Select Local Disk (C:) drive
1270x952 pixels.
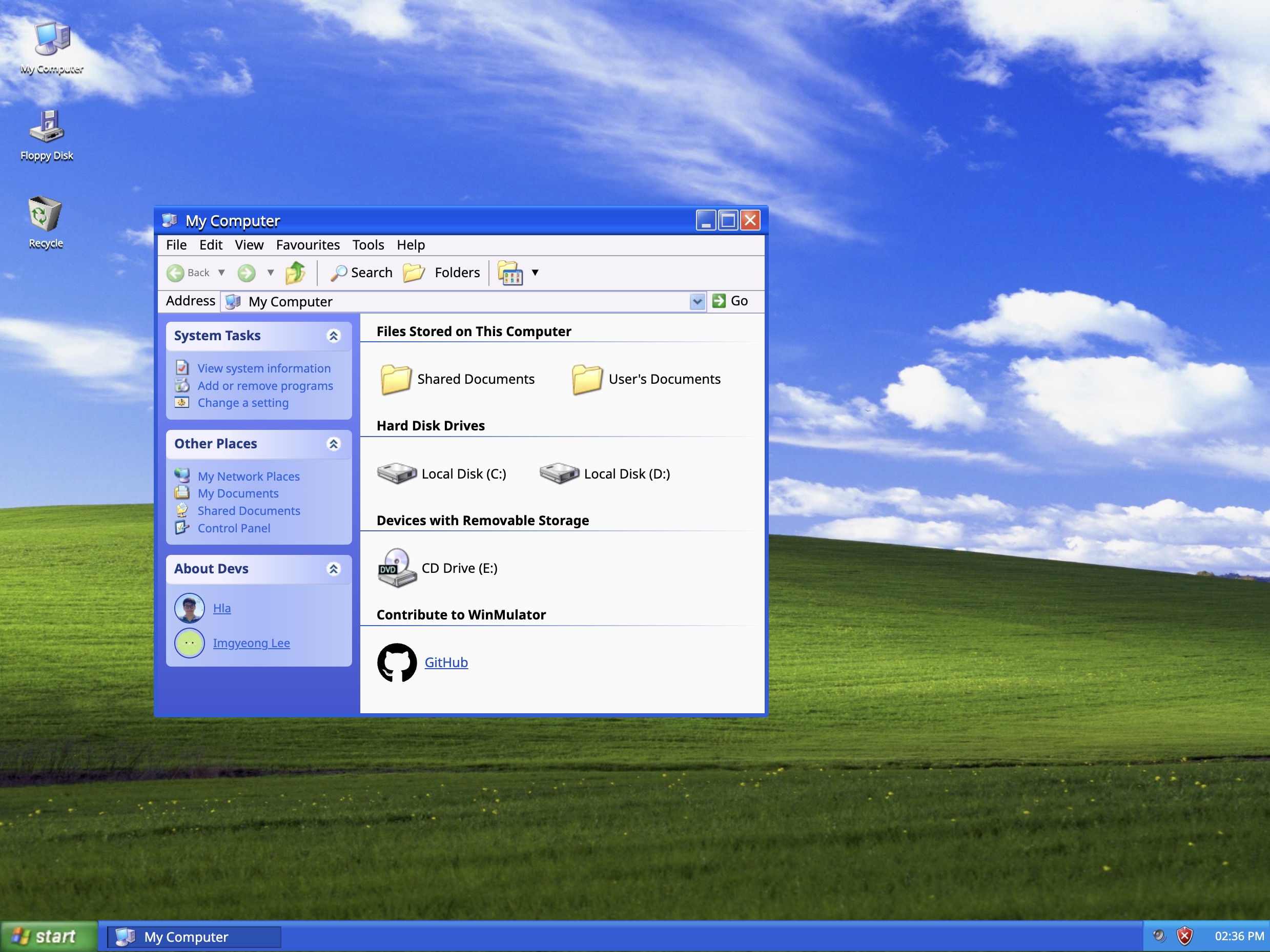coord(441,473)
